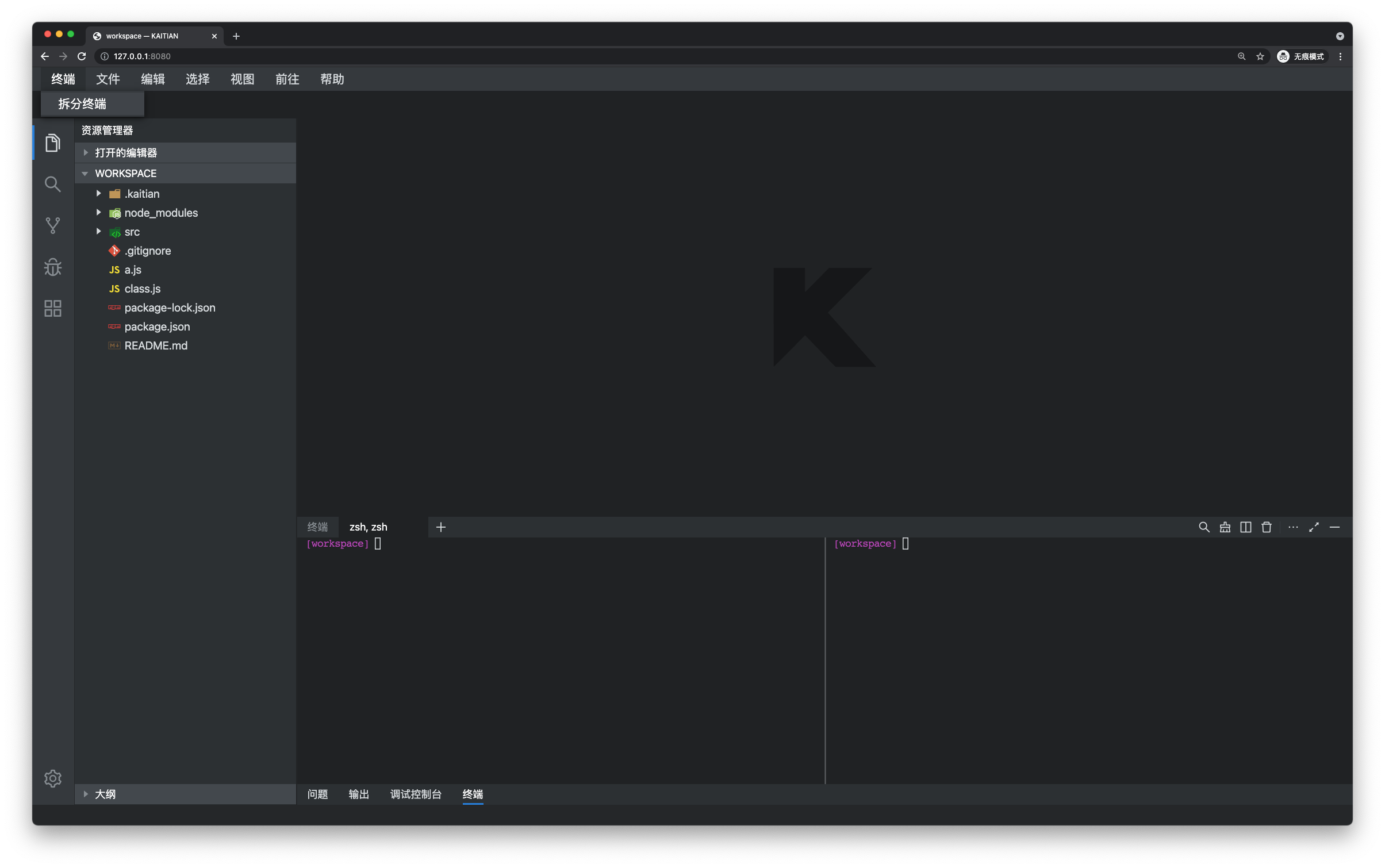Switch to the 输出 panel tab
Image resolution: width=1385 pixels, height=868 pixels.
coord(359,794)
